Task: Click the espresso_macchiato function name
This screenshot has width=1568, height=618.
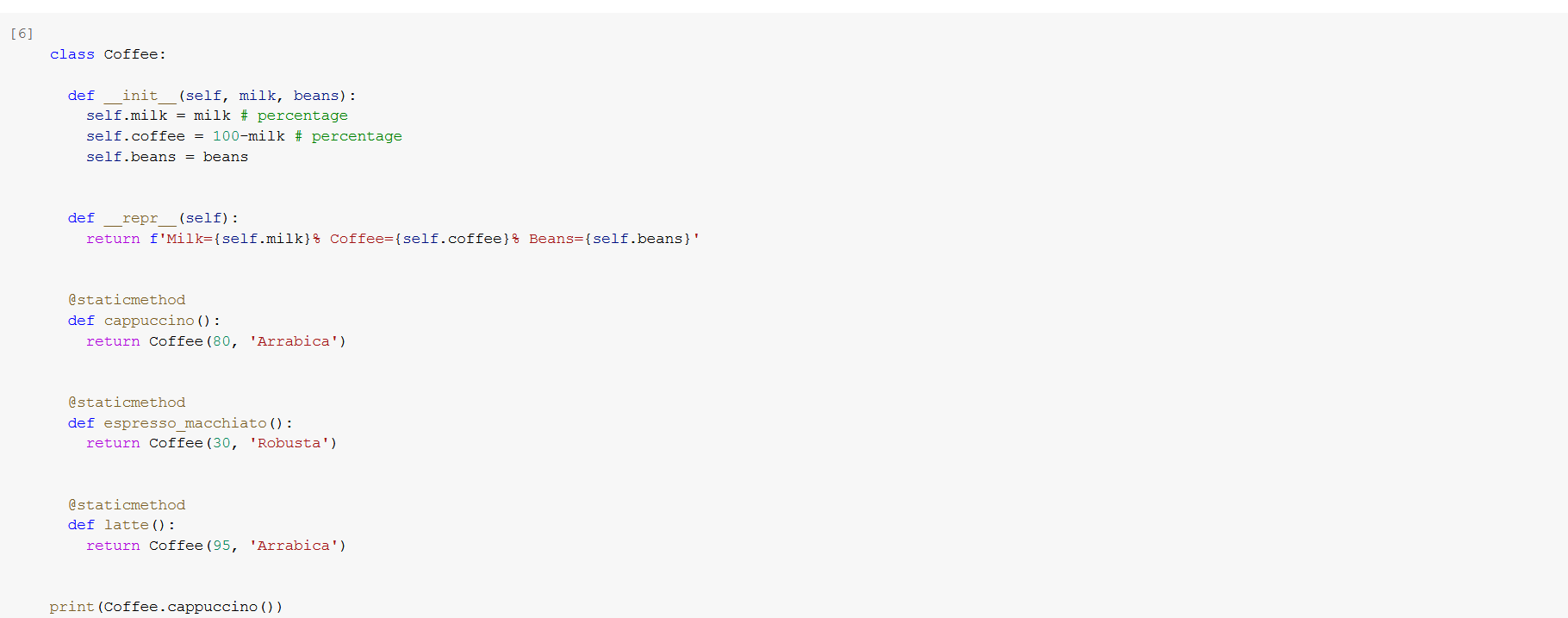Action: pos(185,423)
